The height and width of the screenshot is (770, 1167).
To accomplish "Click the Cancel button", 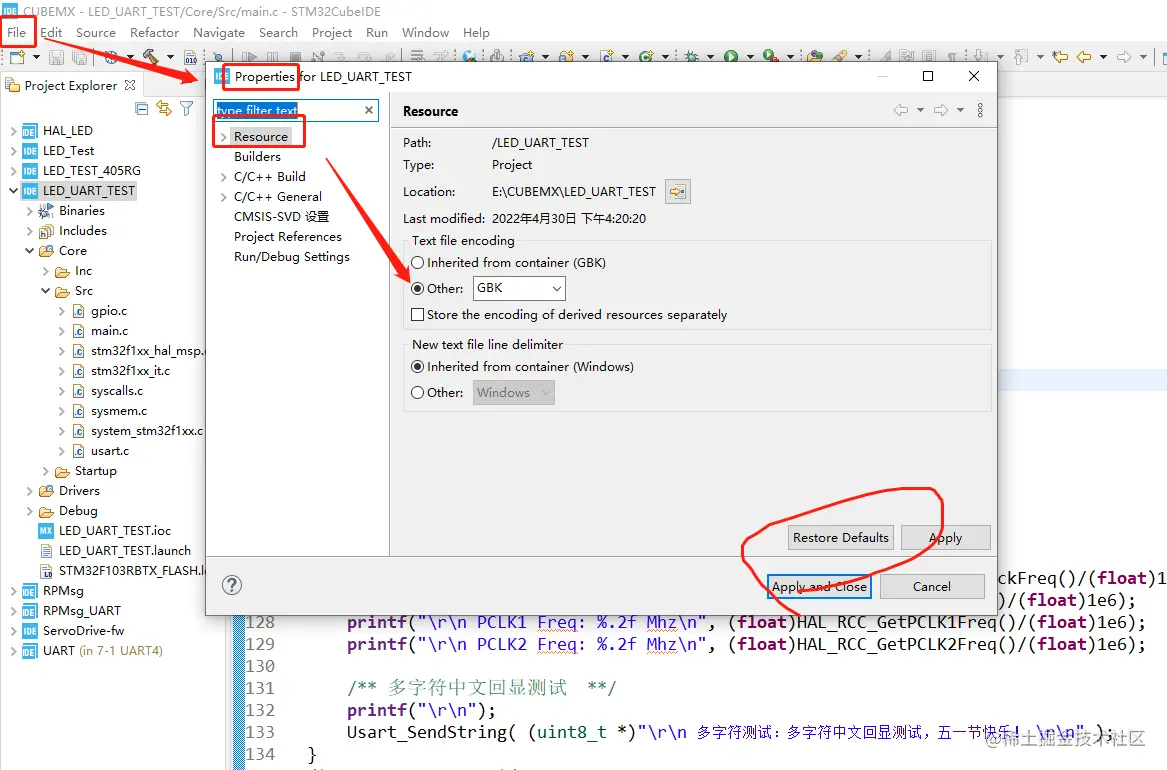I will pos(932,586).
